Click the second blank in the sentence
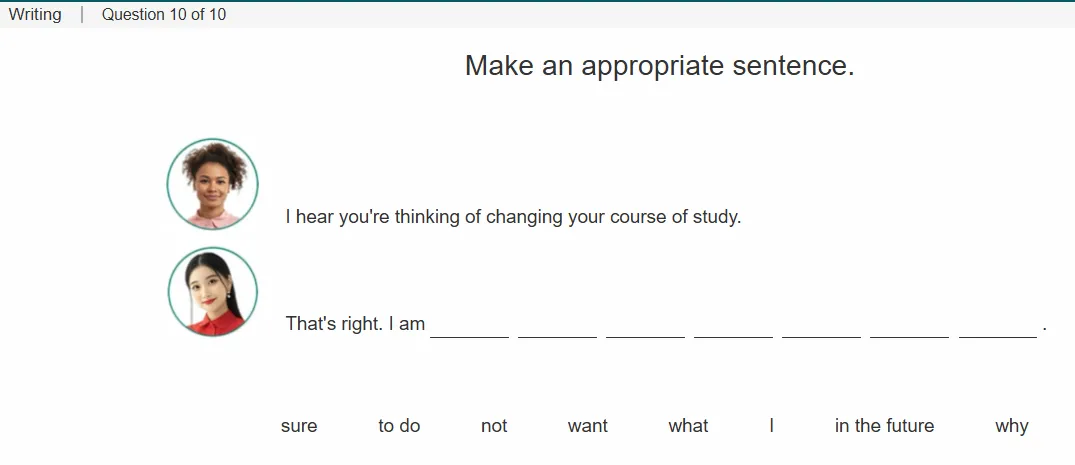 pyautogui.click(x=557, y=326)
